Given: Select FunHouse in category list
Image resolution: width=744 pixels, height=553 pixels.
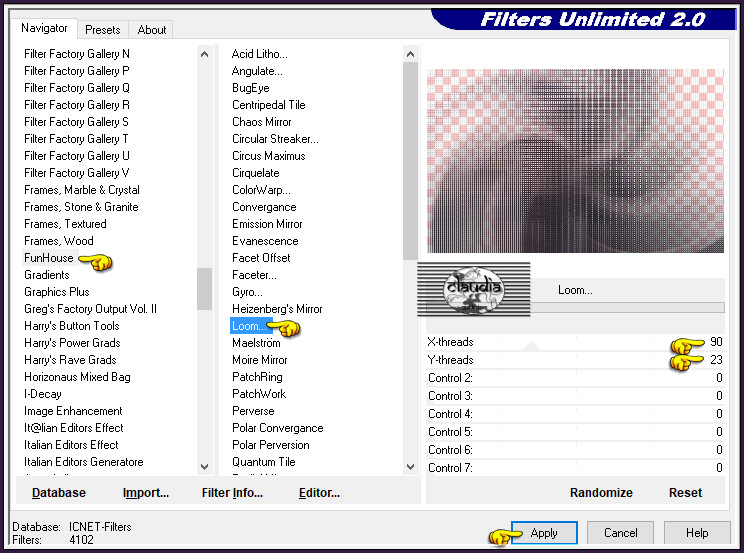Looking at the screenshot, I should 49,258.
